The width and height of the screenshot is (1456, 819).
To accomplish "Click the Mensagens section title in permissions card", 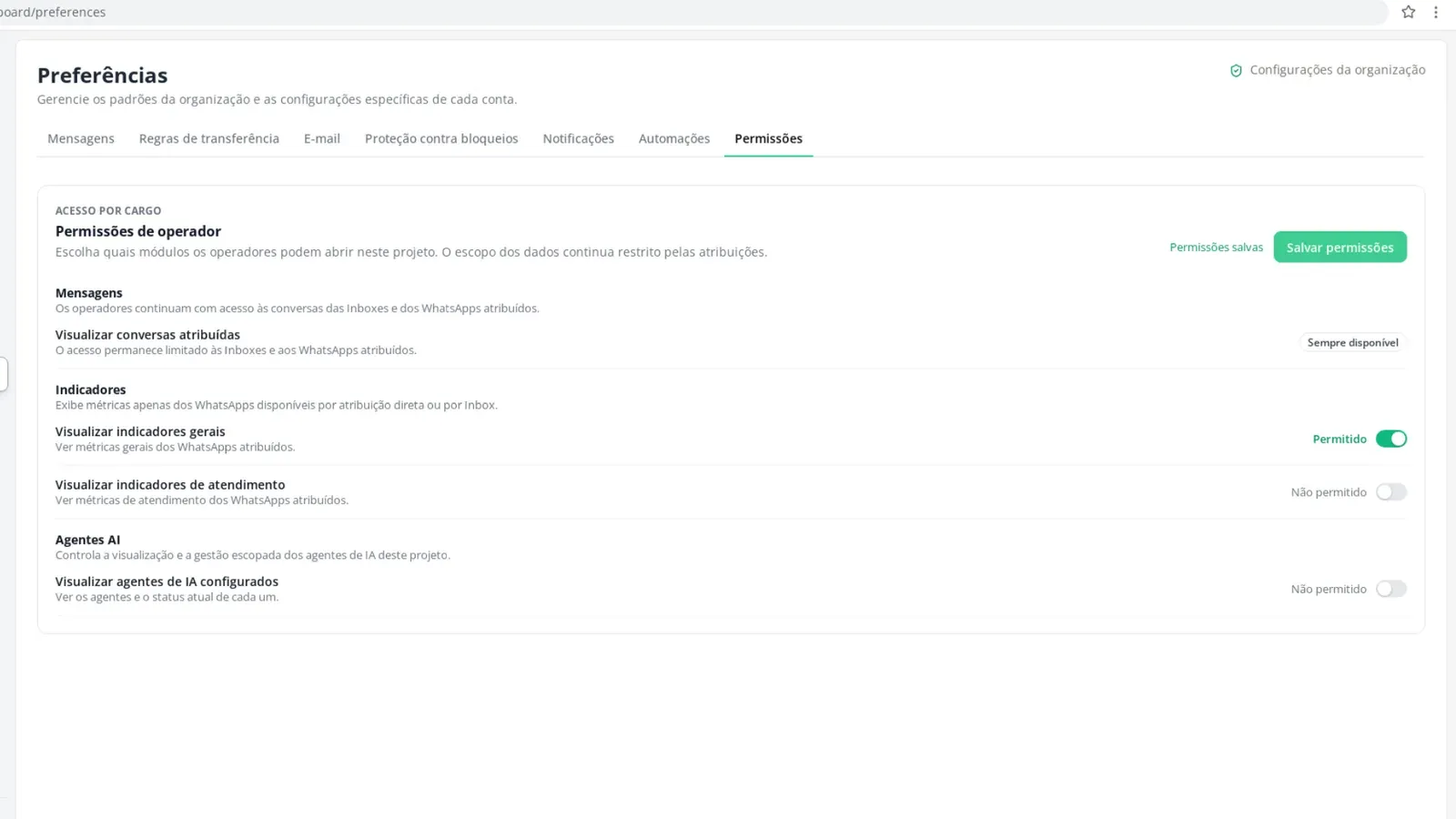I will (89, 293).
